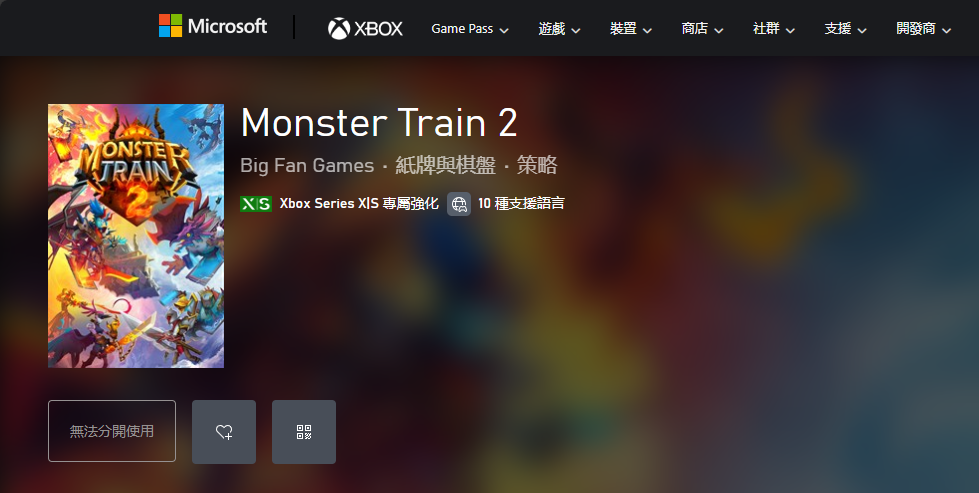Open the supported languages globe icon

coord(459,204)
